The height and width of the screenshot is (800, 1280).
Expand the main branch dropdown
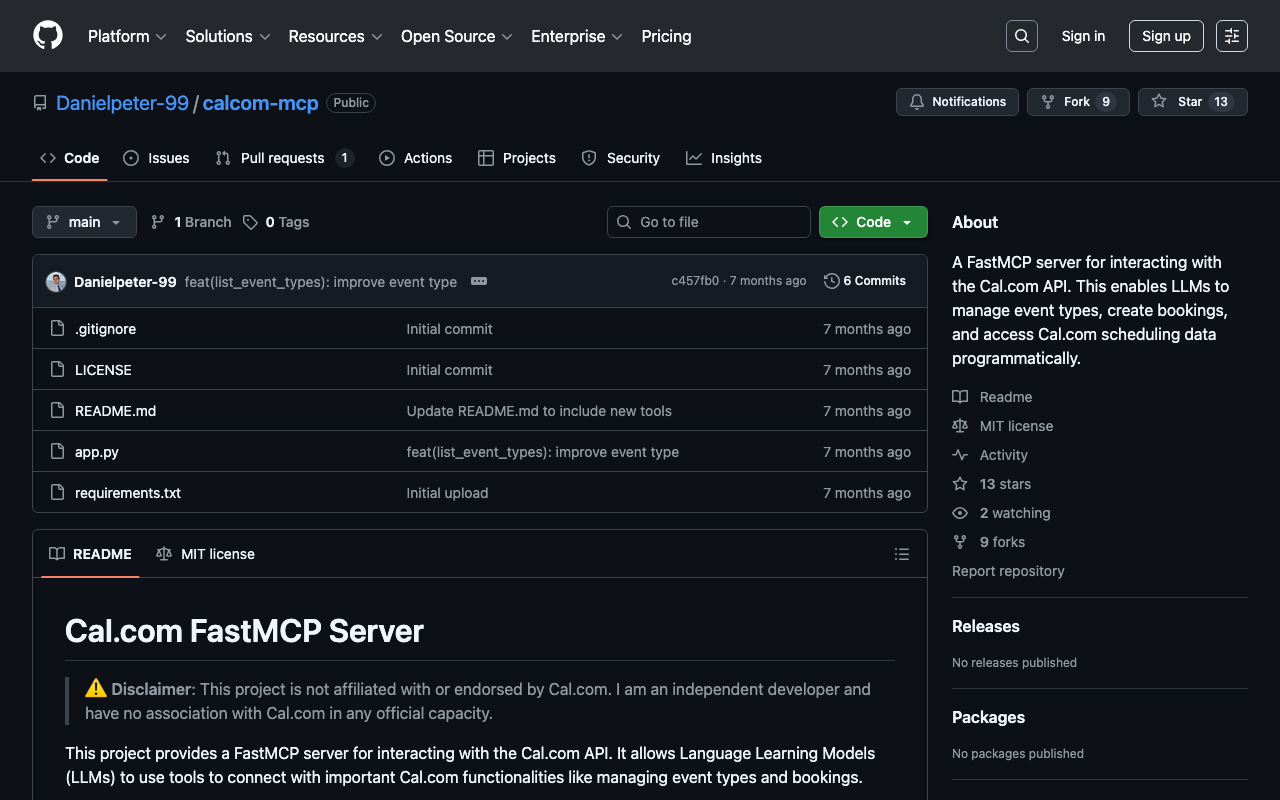[x=84, y=222]
